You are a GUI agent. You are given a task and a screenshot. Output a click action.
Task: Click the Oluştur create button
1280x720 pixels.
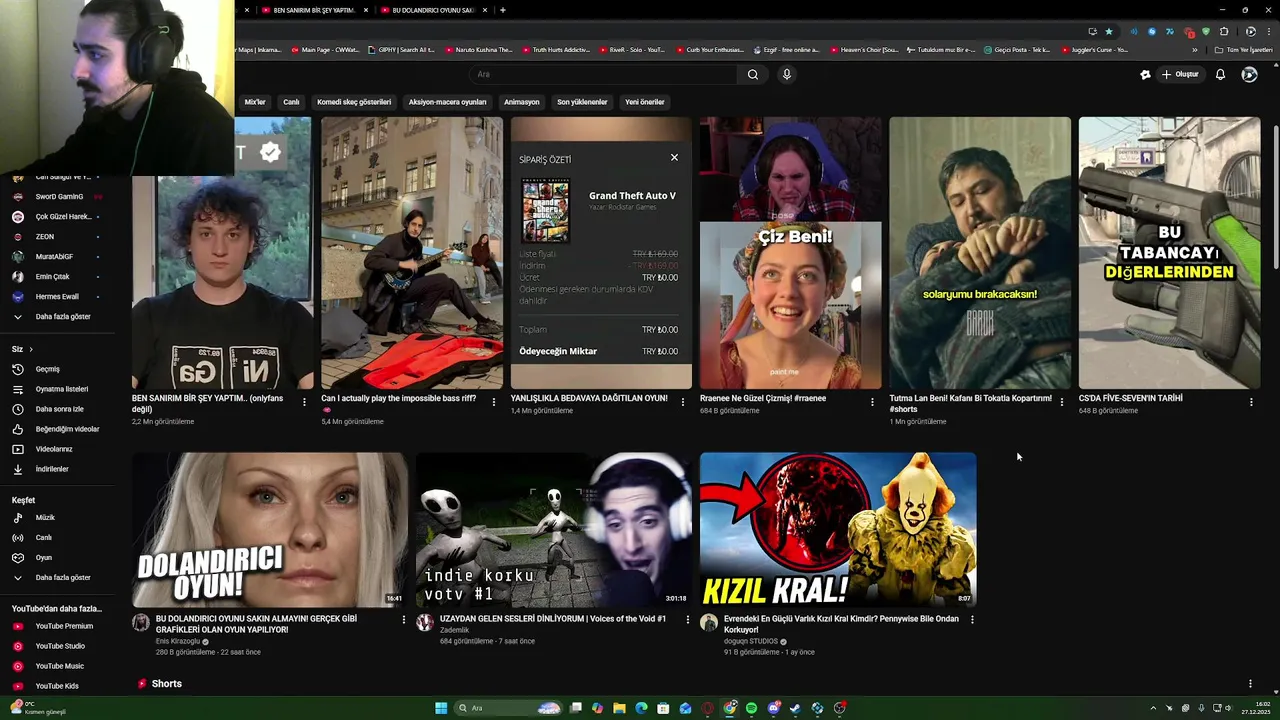pos(1180,74)
